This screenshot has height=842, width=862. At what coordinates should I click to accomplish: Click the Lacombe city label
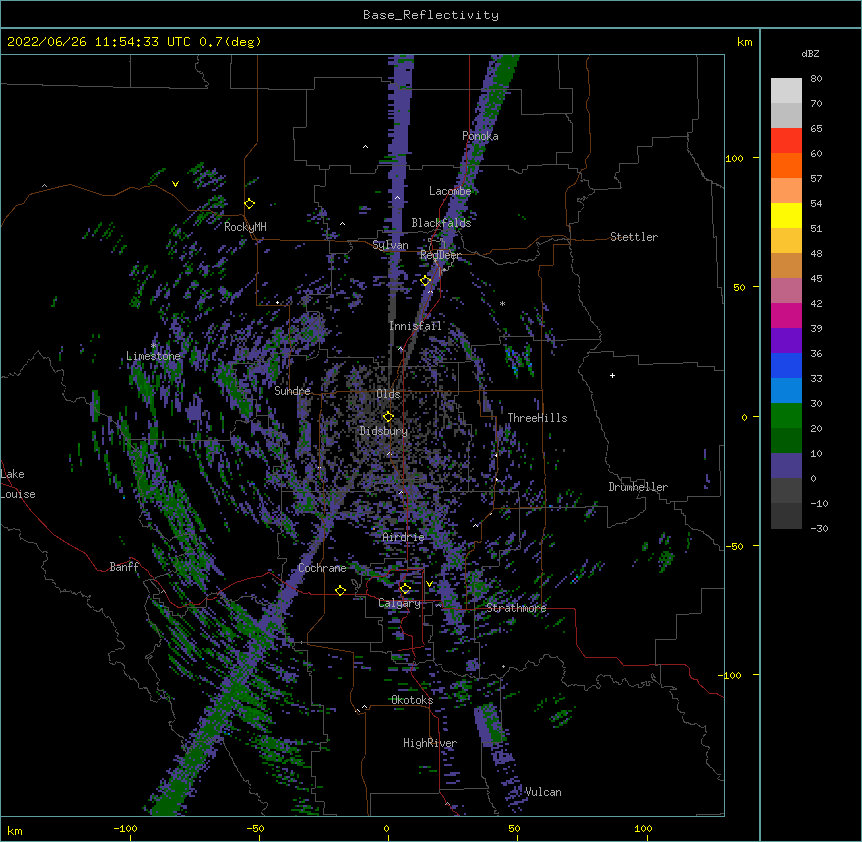450,191
